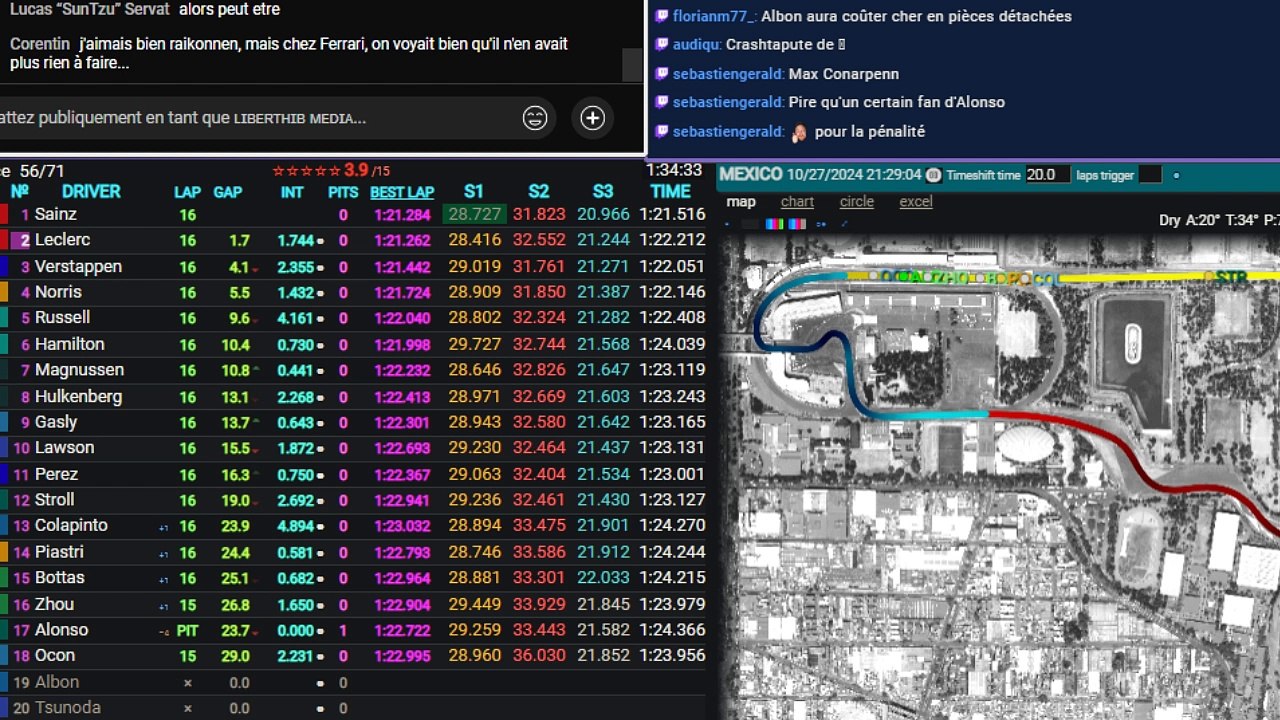Click the INT column header
1280x720 pixels.
292,192
